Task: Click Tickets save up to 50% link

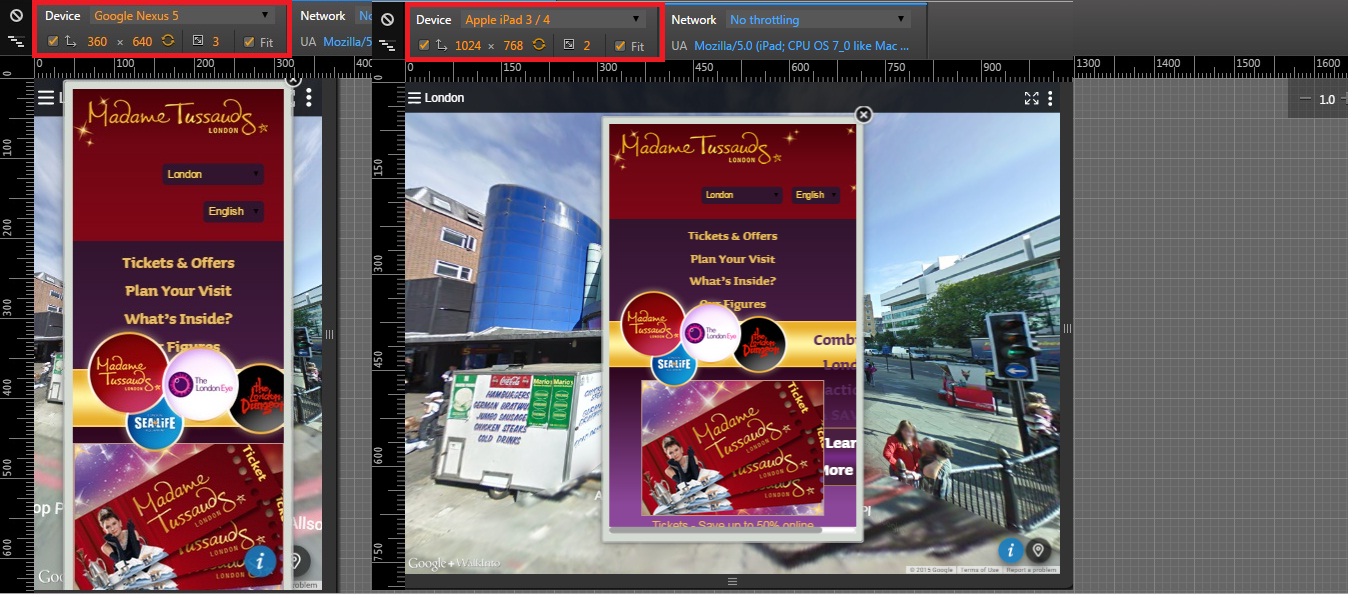Action: click(x=733, y=524)
